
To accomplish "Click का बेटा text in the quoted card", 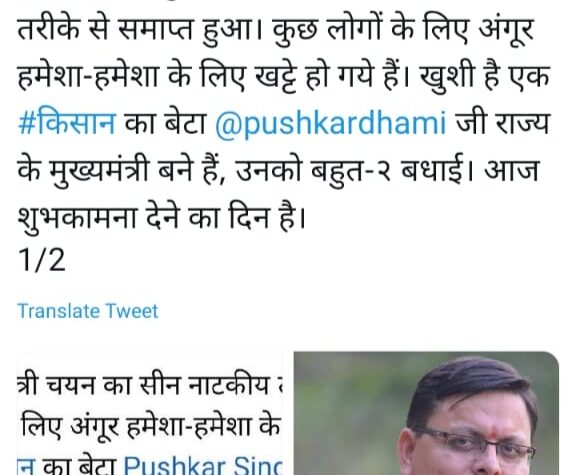I will point(79,466).
